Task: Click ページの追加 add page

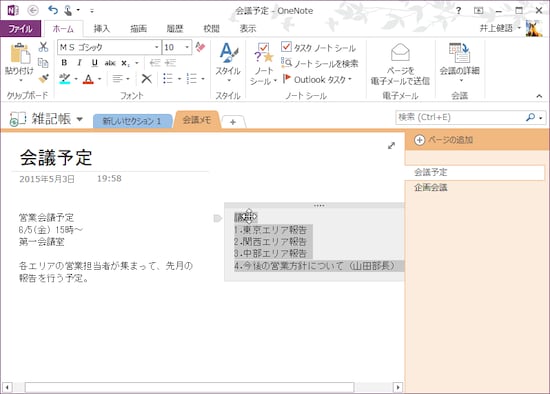Action: 443,140
